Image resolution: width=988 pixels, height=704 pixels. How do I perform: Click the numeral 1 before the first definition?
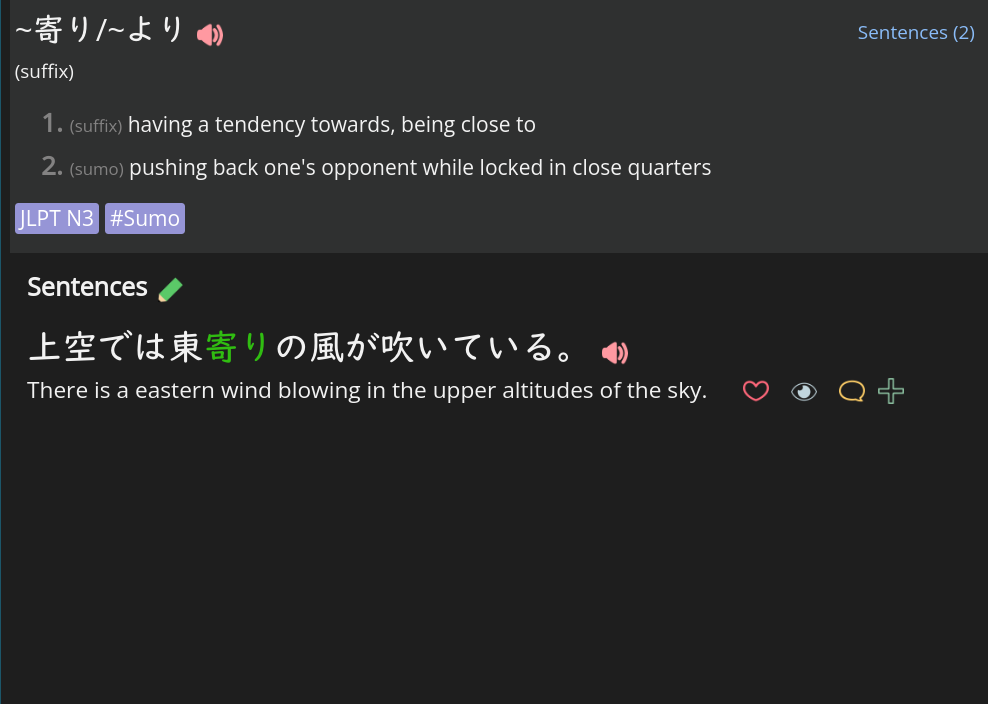pos(49,122)
